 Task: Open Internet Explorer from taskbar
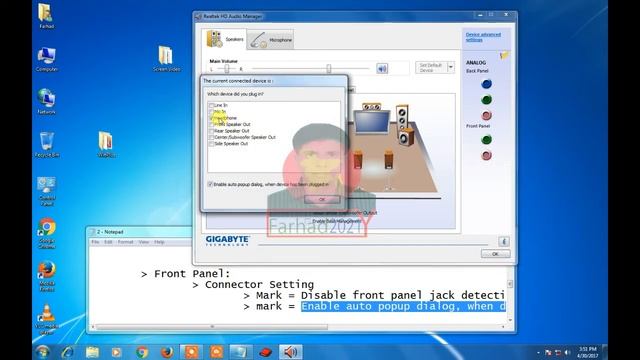(x=68, y=352)
